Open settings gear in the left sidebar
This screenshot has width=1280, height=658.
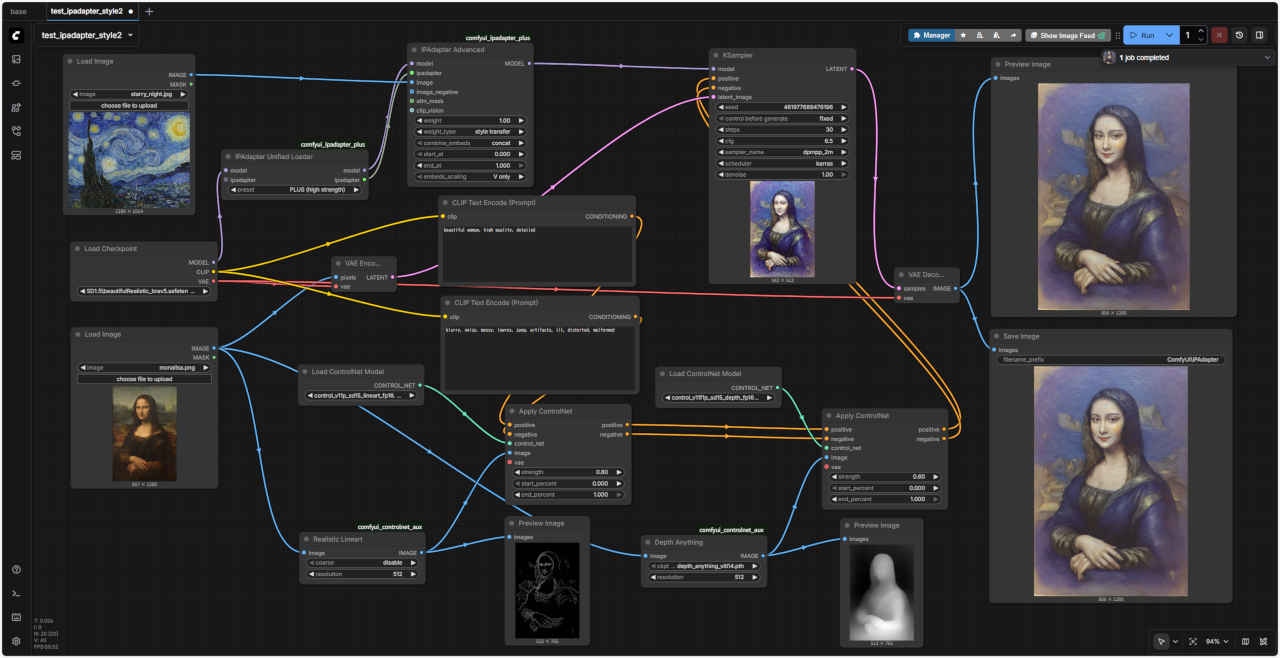[x=16, y=641]
